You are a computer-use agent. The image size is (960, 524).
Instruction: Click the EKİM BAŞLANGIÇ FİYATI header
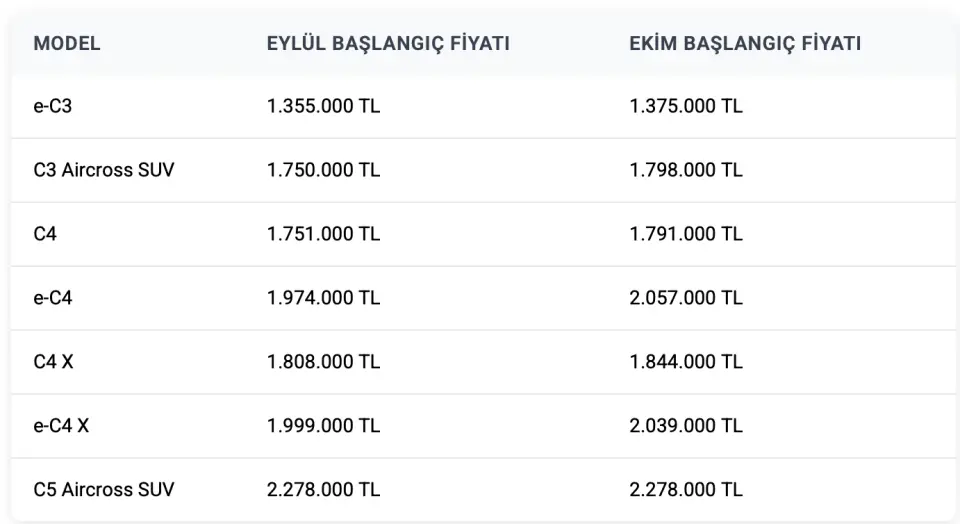tap(745, 44)
